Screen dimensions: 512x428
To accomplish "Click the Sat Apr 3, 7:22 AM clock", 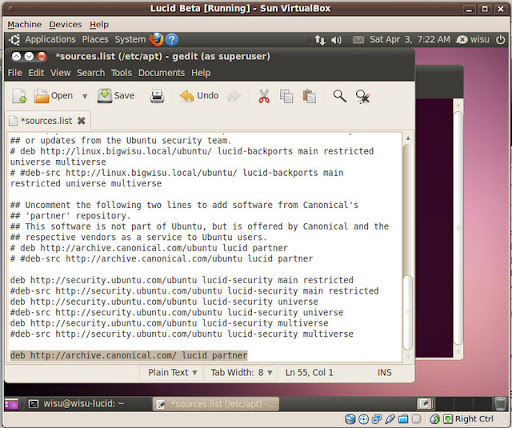I will tap(410, 40).
